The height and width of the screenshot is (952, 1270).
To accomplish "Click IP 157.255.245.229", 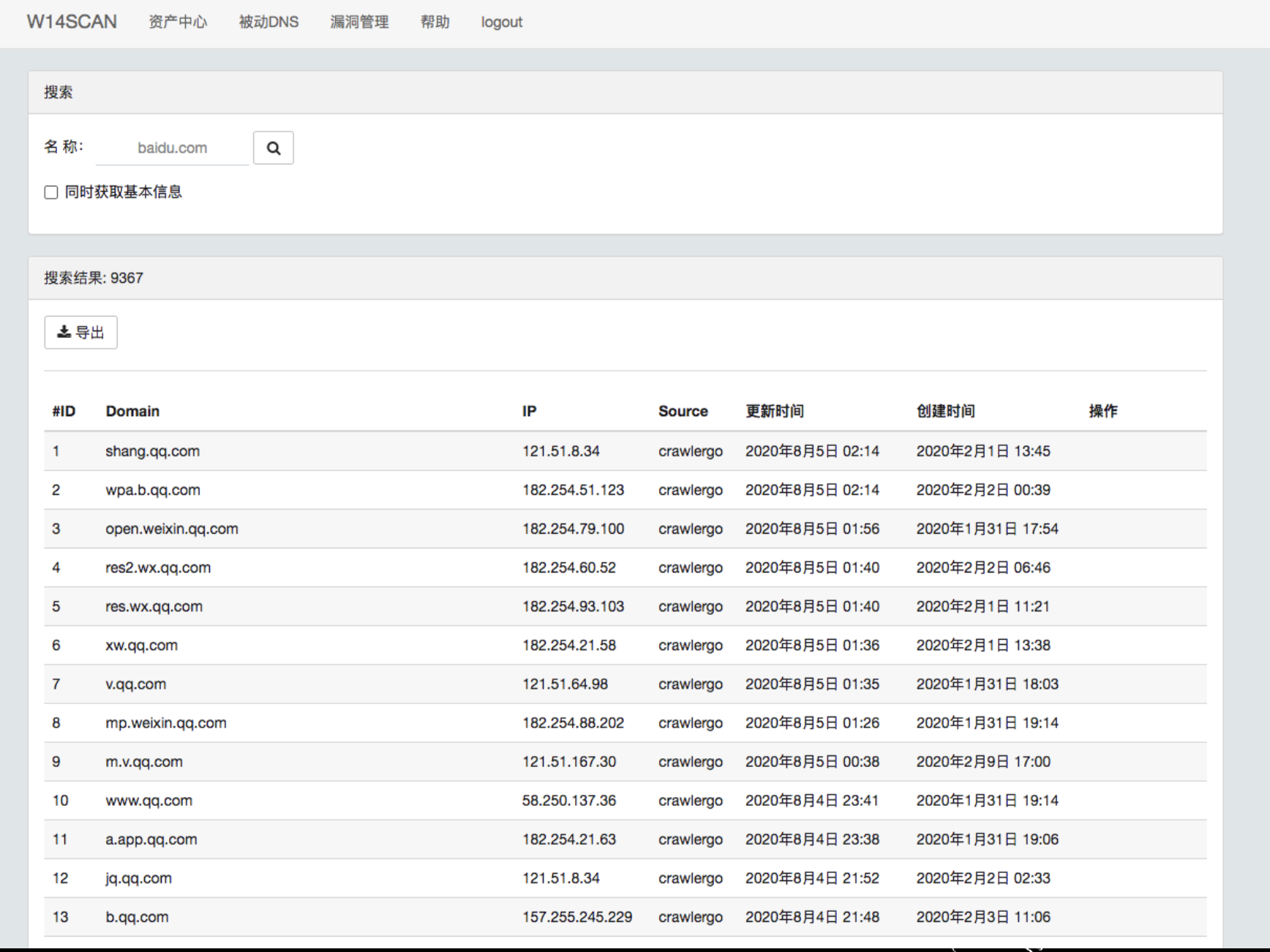I will tap(577, 916).
